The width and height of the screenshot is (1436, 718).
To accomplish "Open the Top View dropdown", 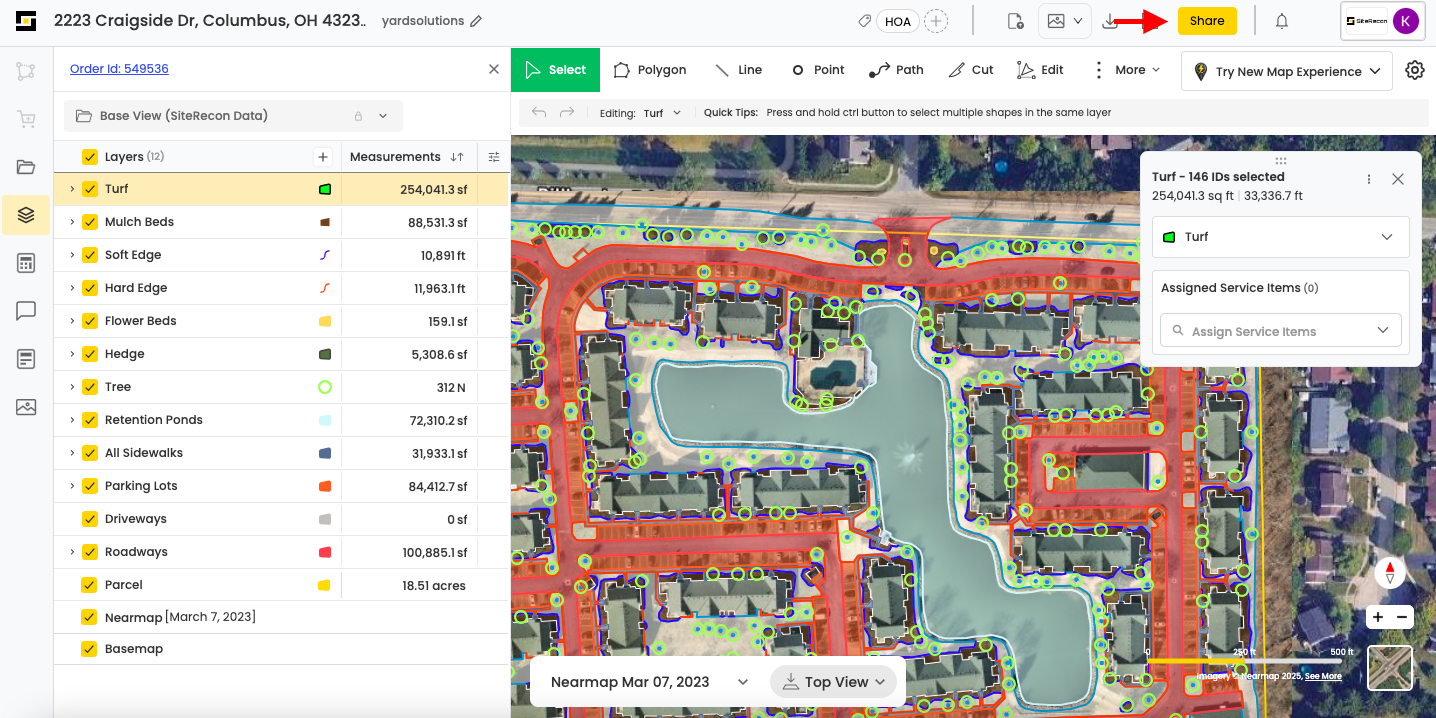I will coord(834,682).
